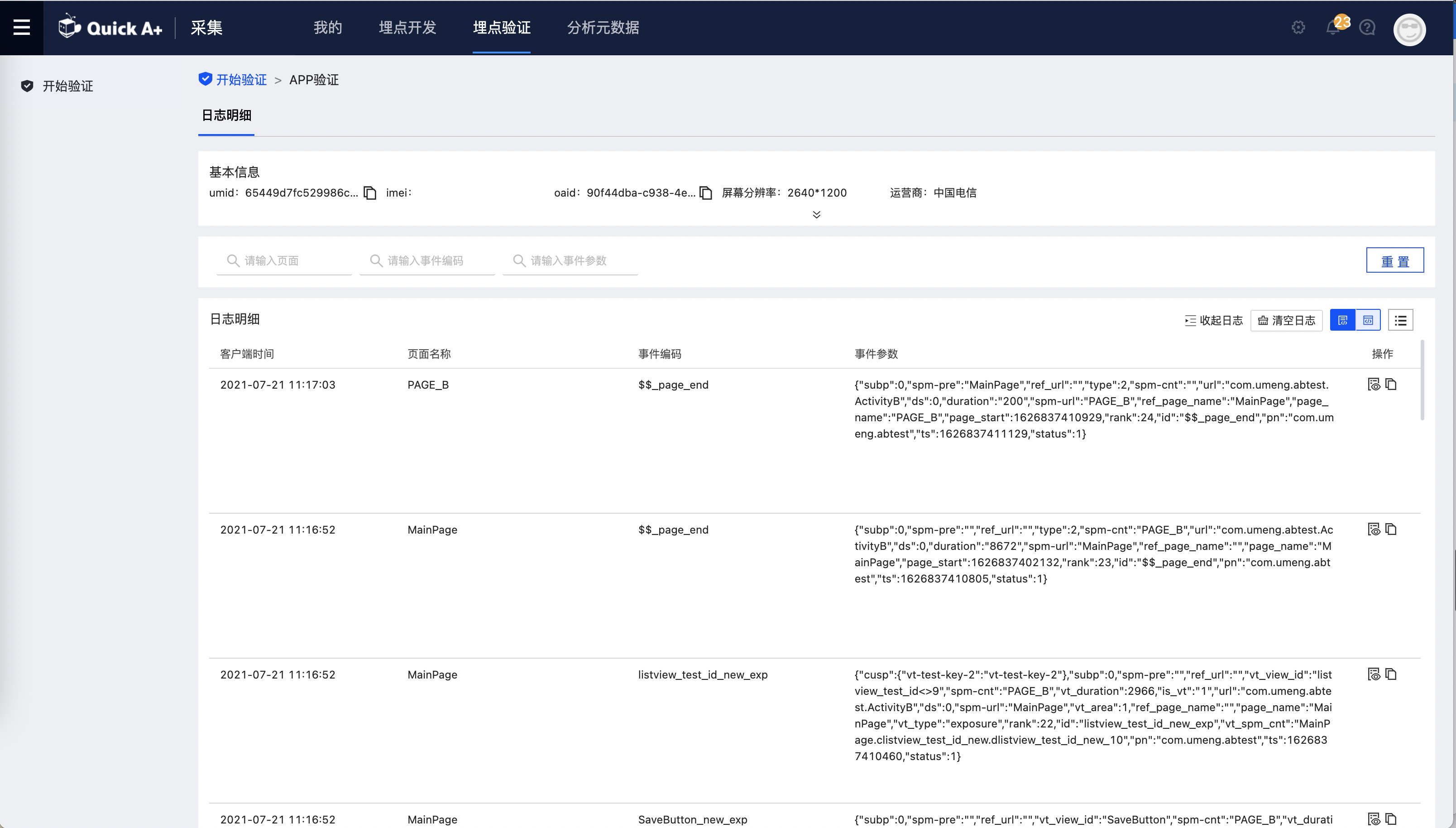Open the settings gear icon
The height and width of the screenshot is (828, 1456).
(x=1298, y=27)
